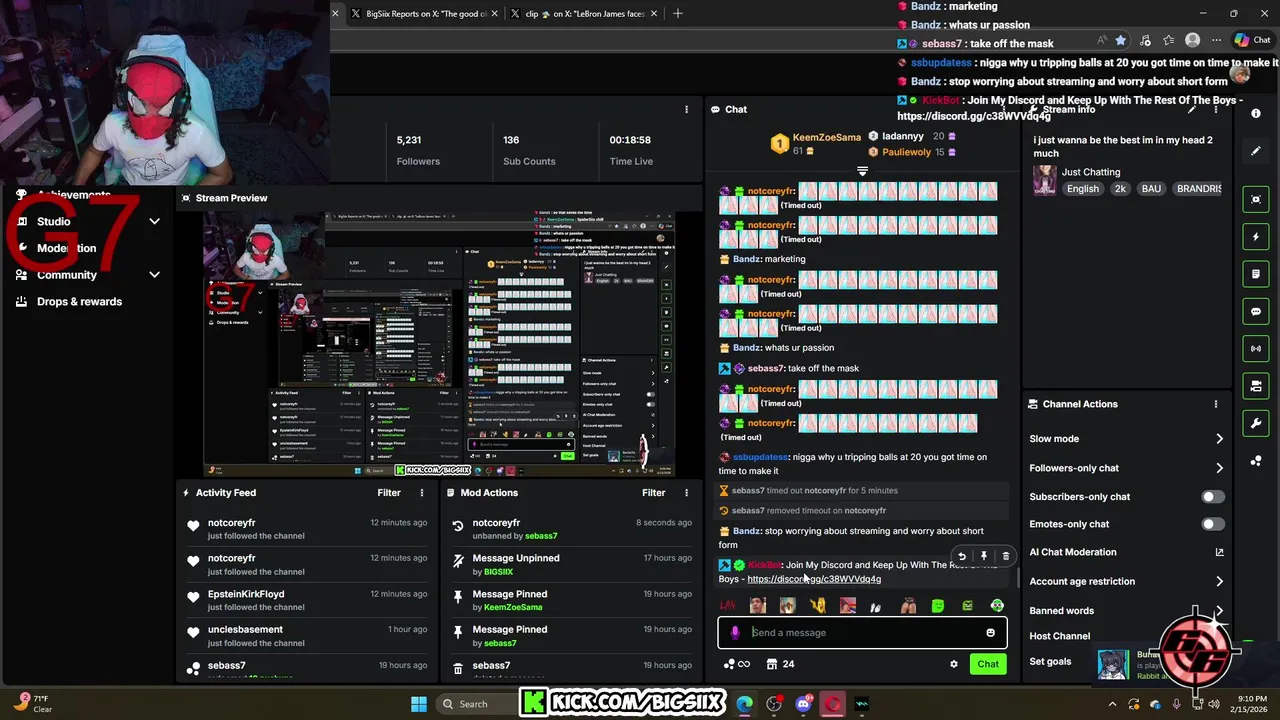This screenshot has width=1280, height=720.
Task: Click the Just Chatting category
Action: [x=1091, y=172]
